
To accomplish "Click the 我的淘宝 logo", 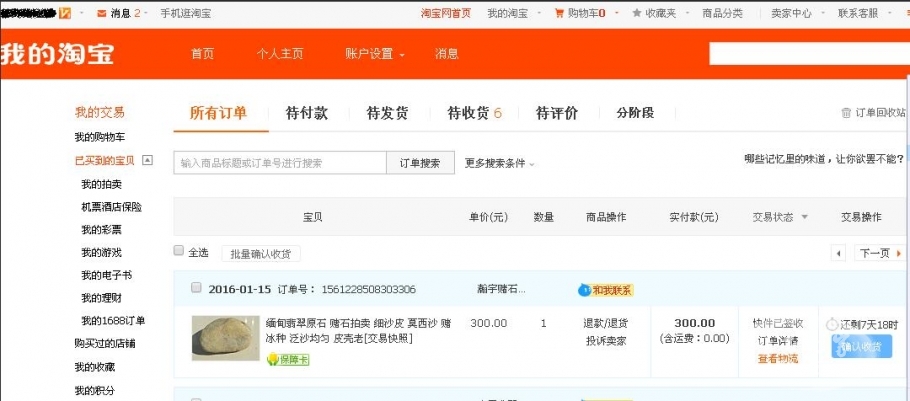I will pyautogui.click(x=57, y=54).
